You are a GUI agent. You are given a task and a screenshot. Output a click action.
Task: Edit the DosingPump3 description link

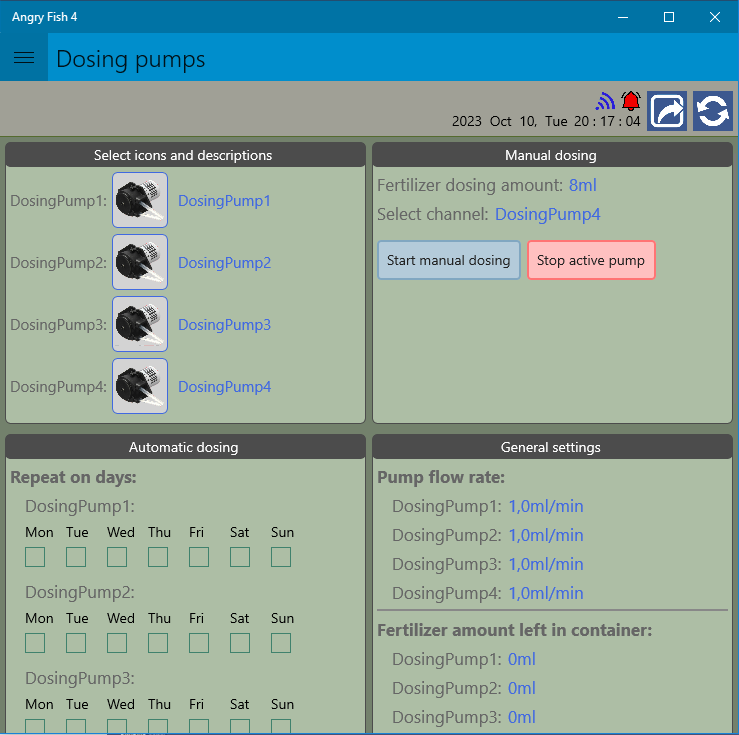pyautogui.click(x=224, y=325)
